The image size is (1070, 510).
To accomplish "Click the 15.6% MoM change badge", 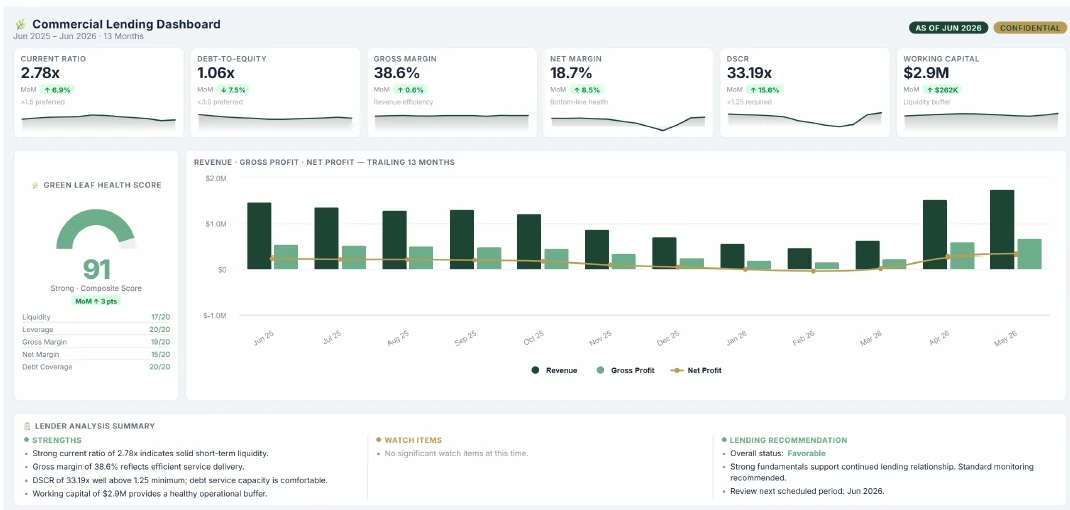I will tap(765, 89).
